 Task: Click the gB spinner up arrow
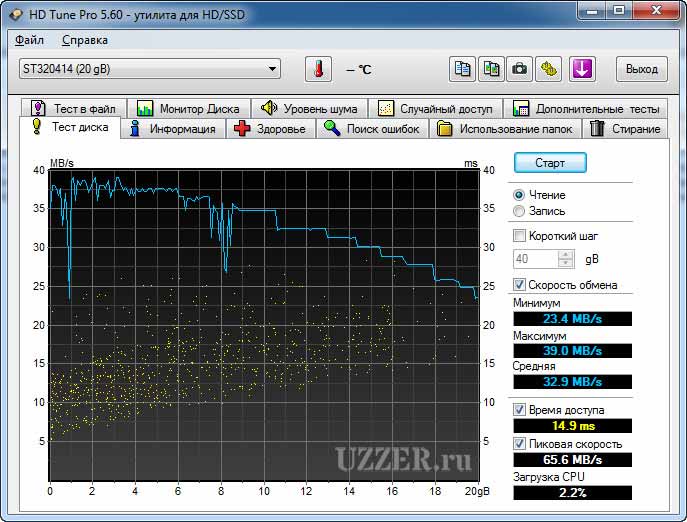(x=566, y=254)
